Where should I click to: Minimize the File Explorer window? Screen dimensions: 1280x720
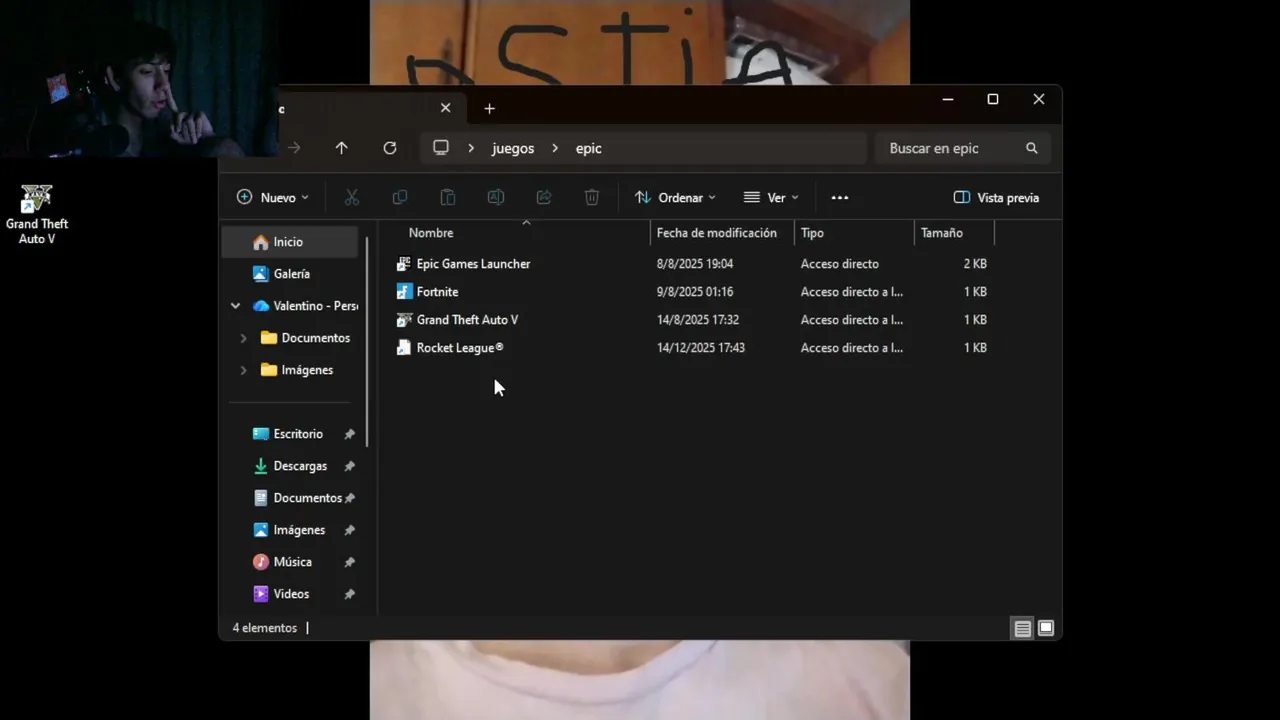(x=948, y=99)
